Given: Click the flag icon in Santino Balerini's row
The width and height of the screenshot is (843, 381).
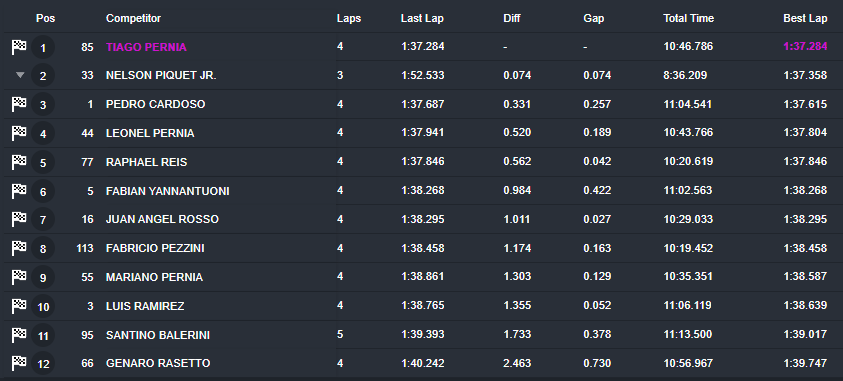Looking at the screenshot, I should coord(19,335).
